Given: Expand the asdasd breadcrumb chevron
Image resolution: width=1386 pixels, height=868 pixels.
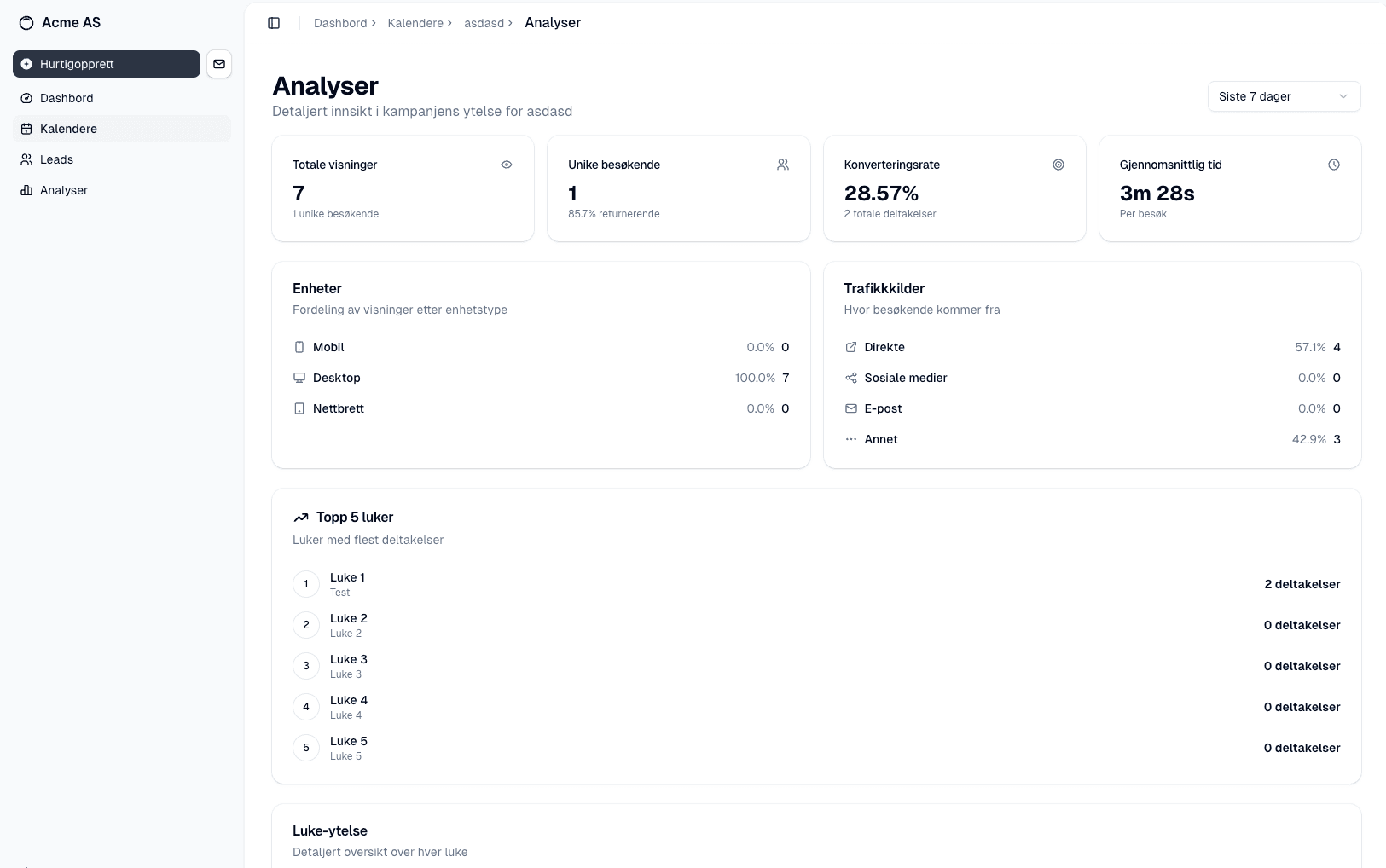Looking at the screenshot, I should click(x=511, y=23).
